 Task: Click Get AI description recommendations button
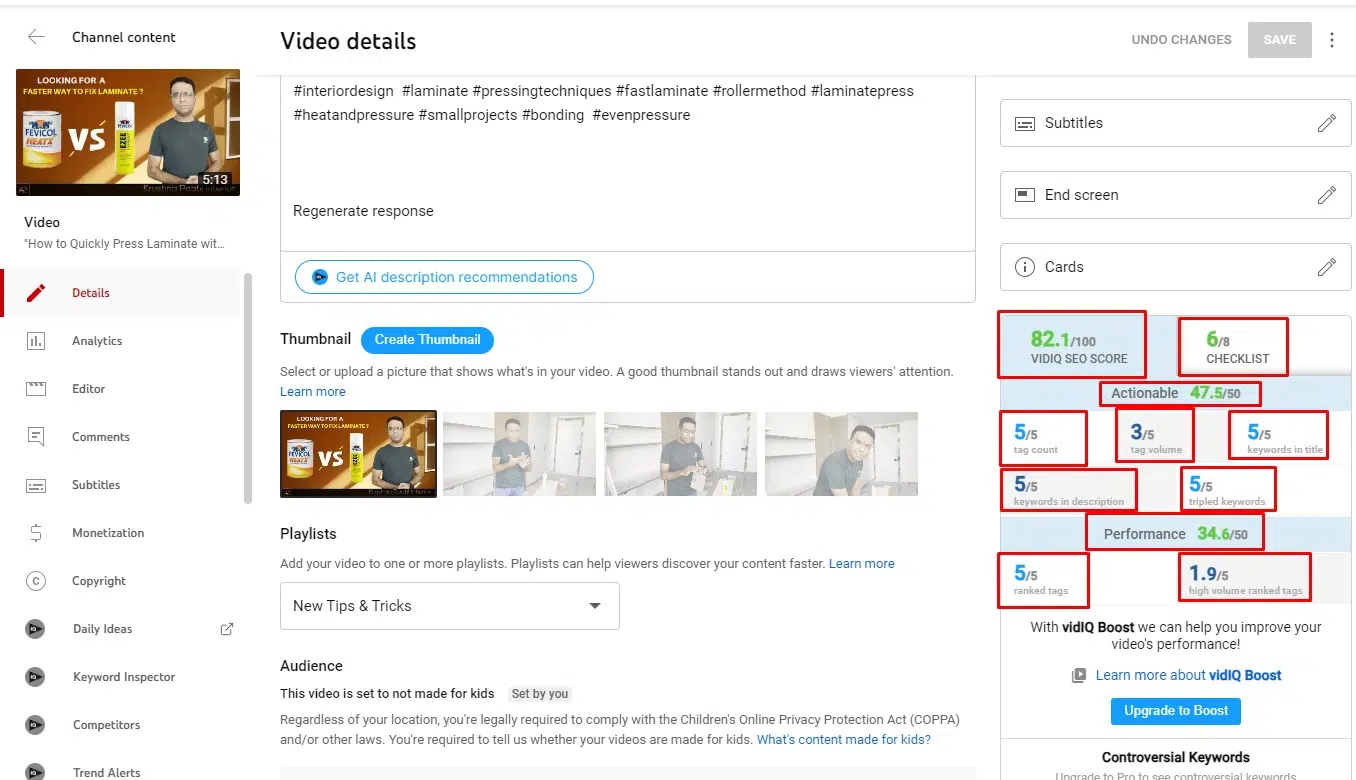(x=444, y=277)
